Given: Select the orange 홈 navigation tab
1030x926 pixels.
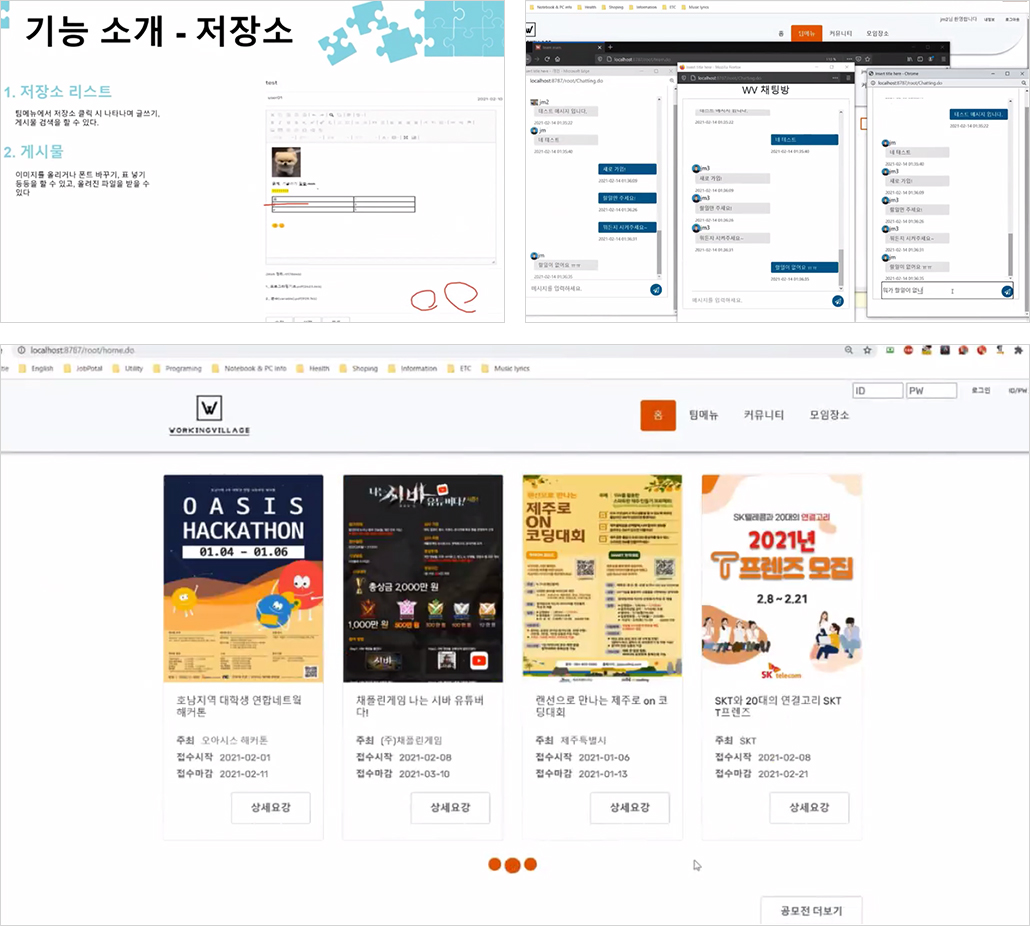Looking at the screenshot, I should pyautogui.click(x=658, y=415).
